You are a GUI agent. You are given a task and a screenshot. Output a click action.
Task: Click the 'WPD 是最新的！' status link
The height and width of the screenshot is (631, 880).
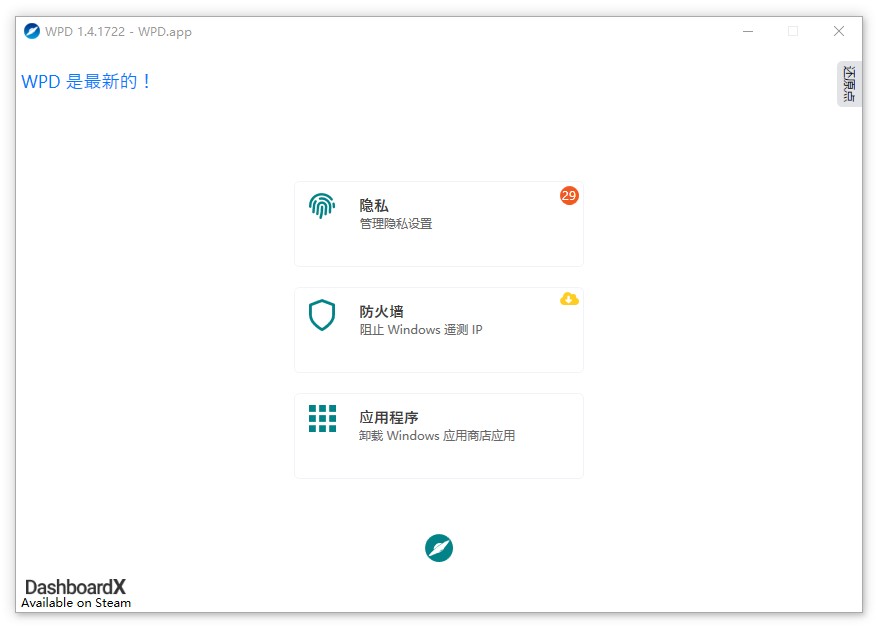86,81
